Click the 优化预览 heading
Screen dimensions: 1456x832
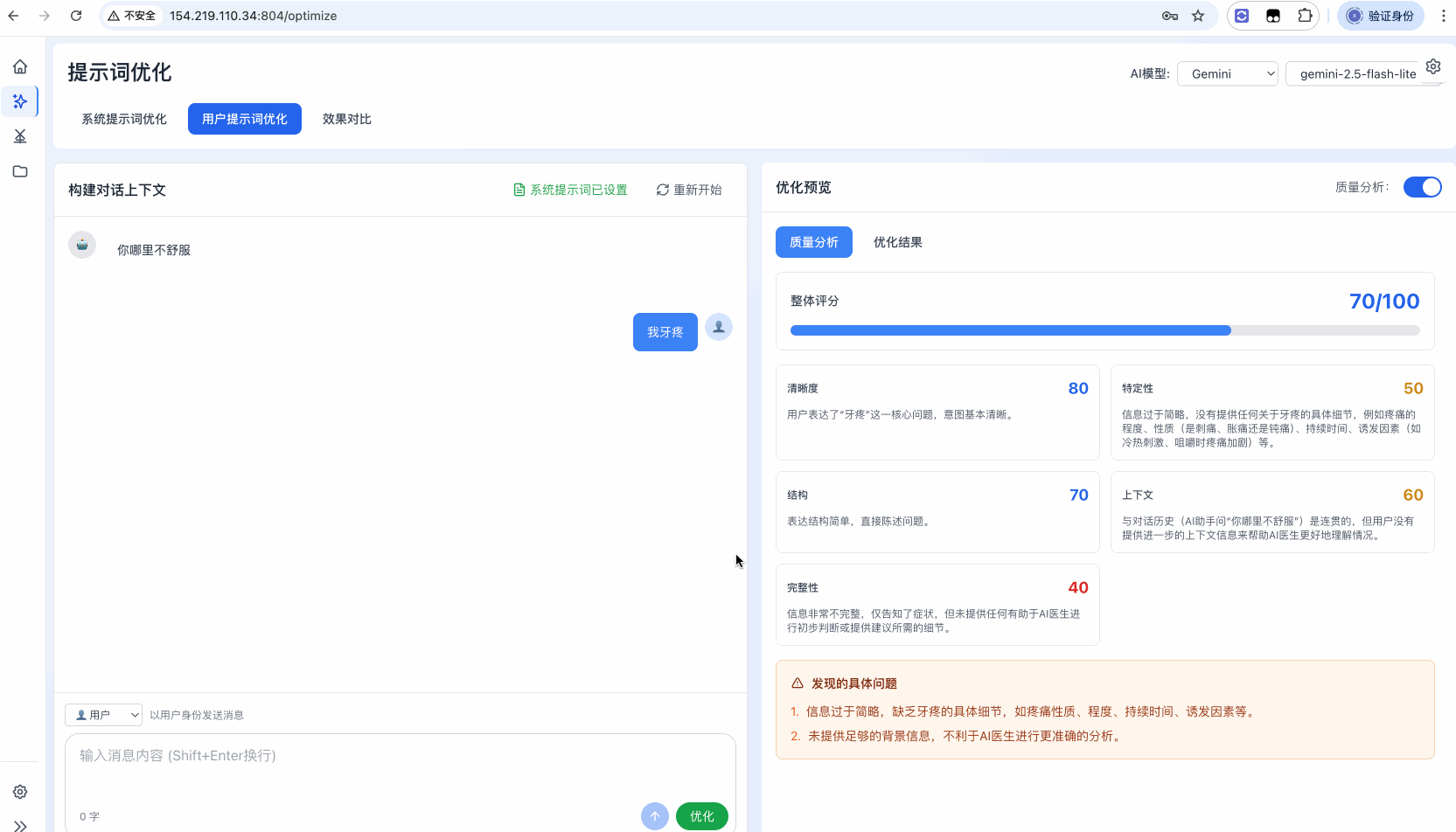pos(804,187)
